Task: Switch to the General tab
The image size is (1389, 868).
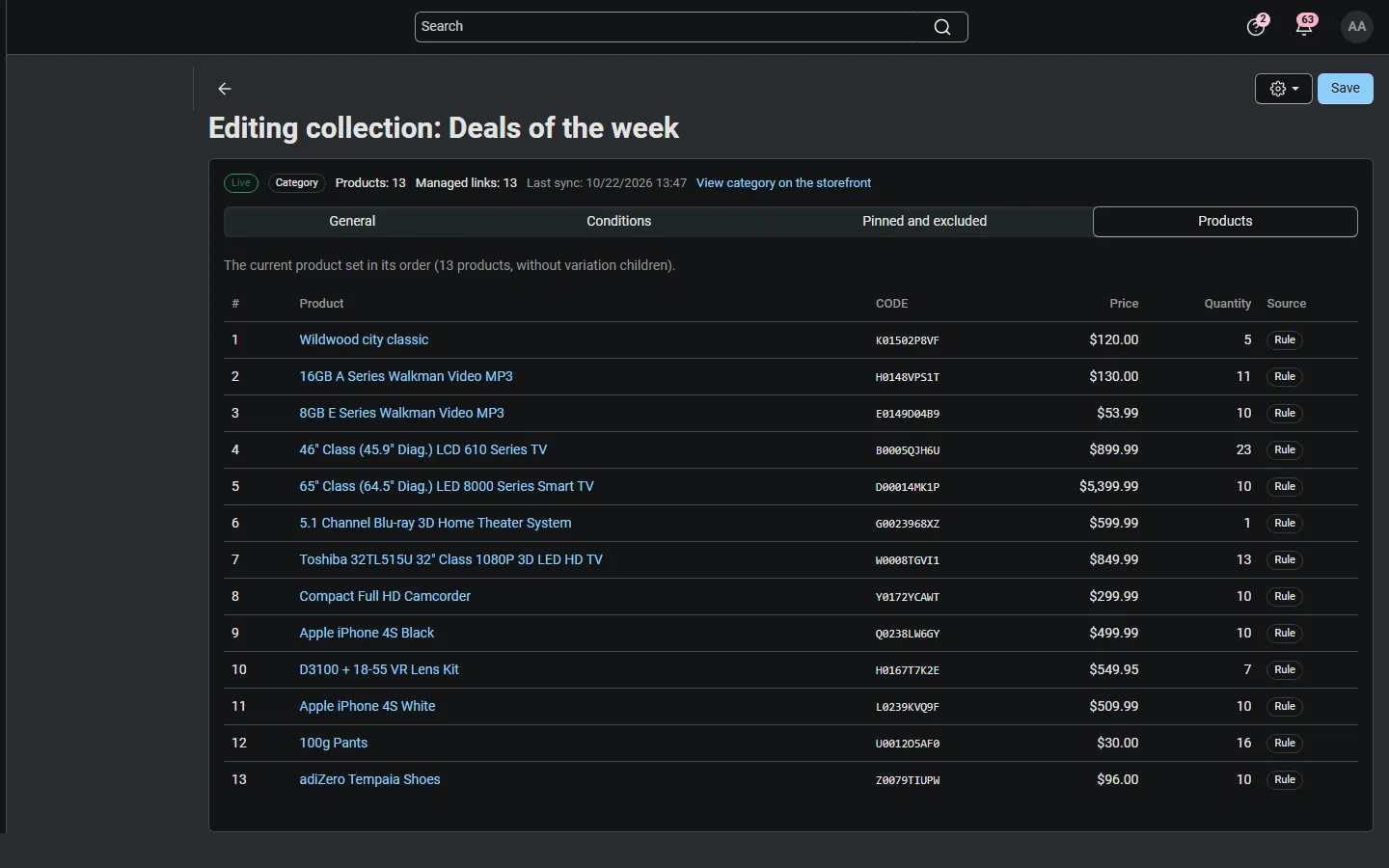Action: point(352,222)
